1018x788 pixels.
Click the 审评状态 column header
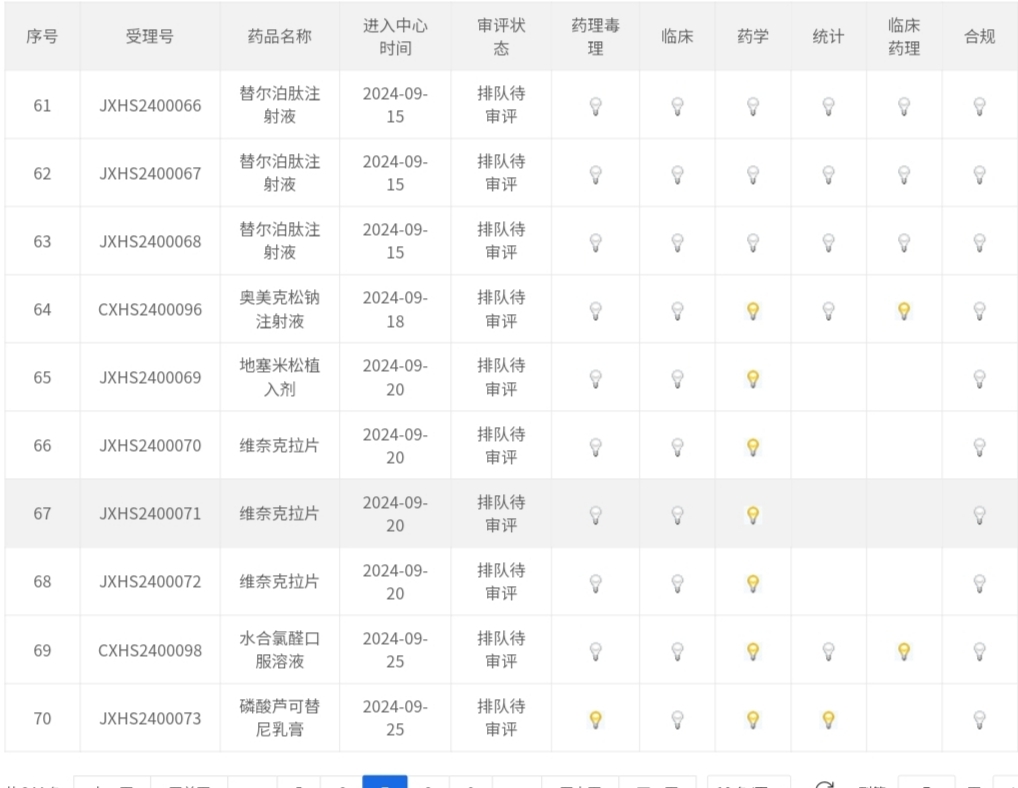[501, 36]
